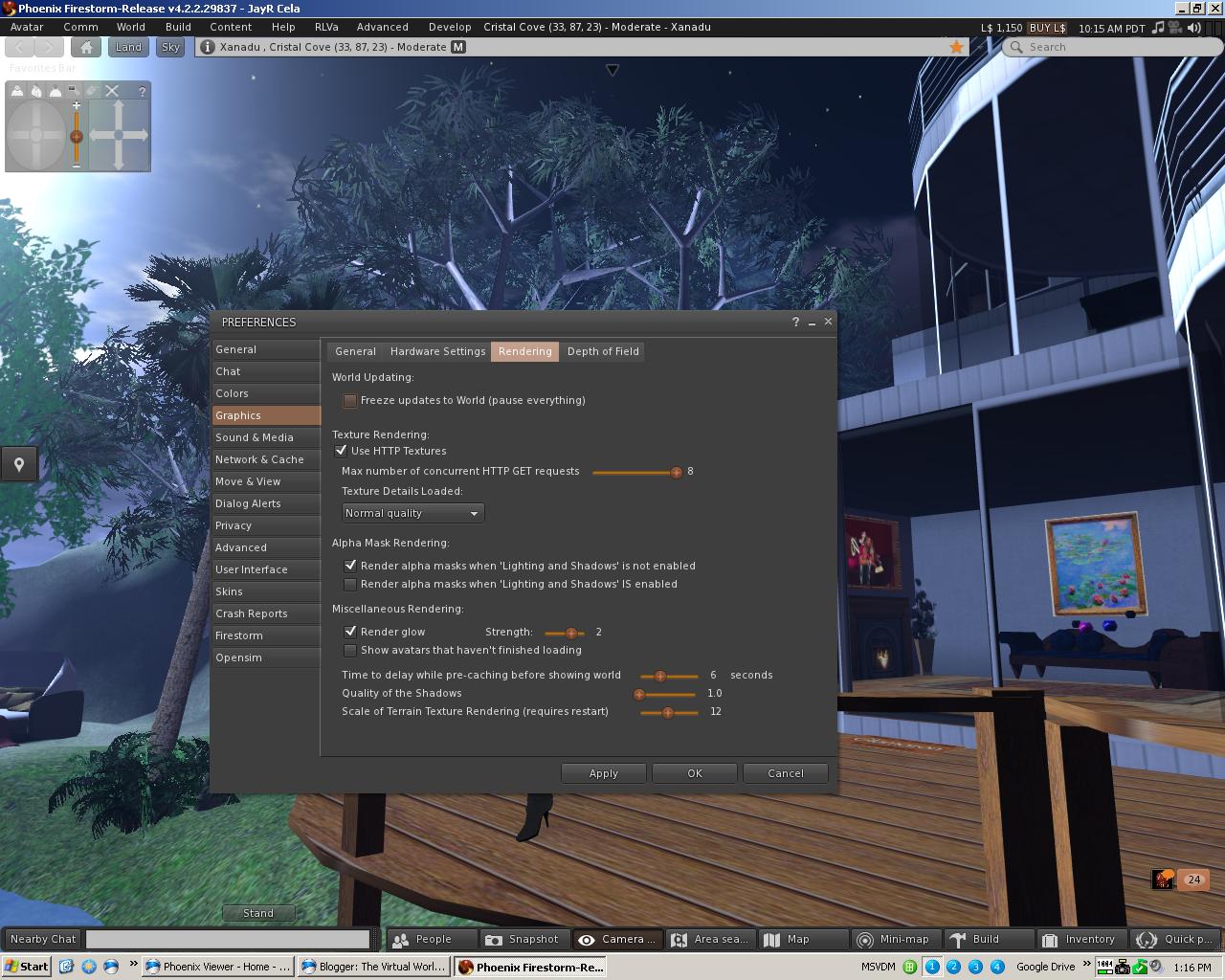Click the movie camera icon in top status bar
The image size is (1225, 980).
pos(1176,28)
